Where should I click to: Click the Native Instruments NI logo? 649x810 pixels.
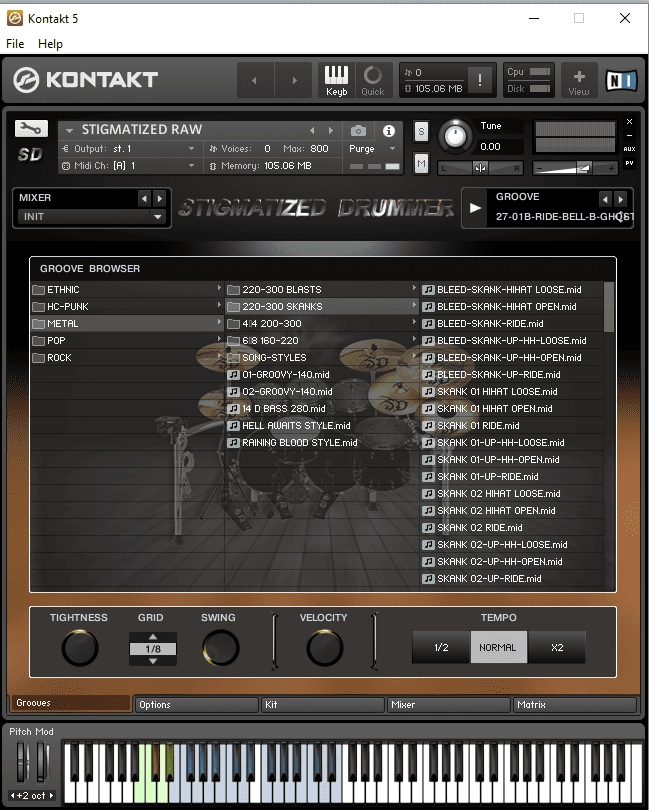[621, 80]
